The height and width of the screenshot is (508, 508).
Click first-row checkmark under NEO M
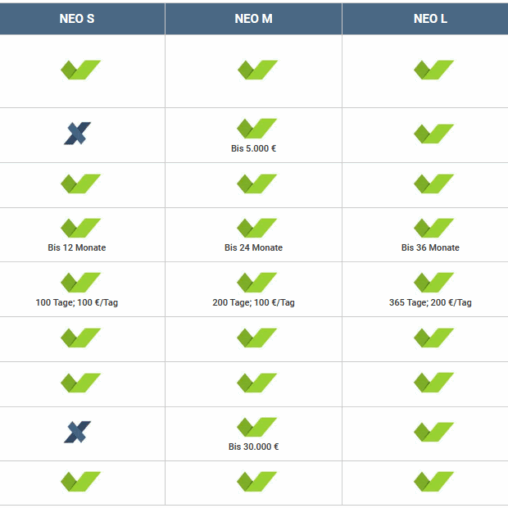pos(257,70)
